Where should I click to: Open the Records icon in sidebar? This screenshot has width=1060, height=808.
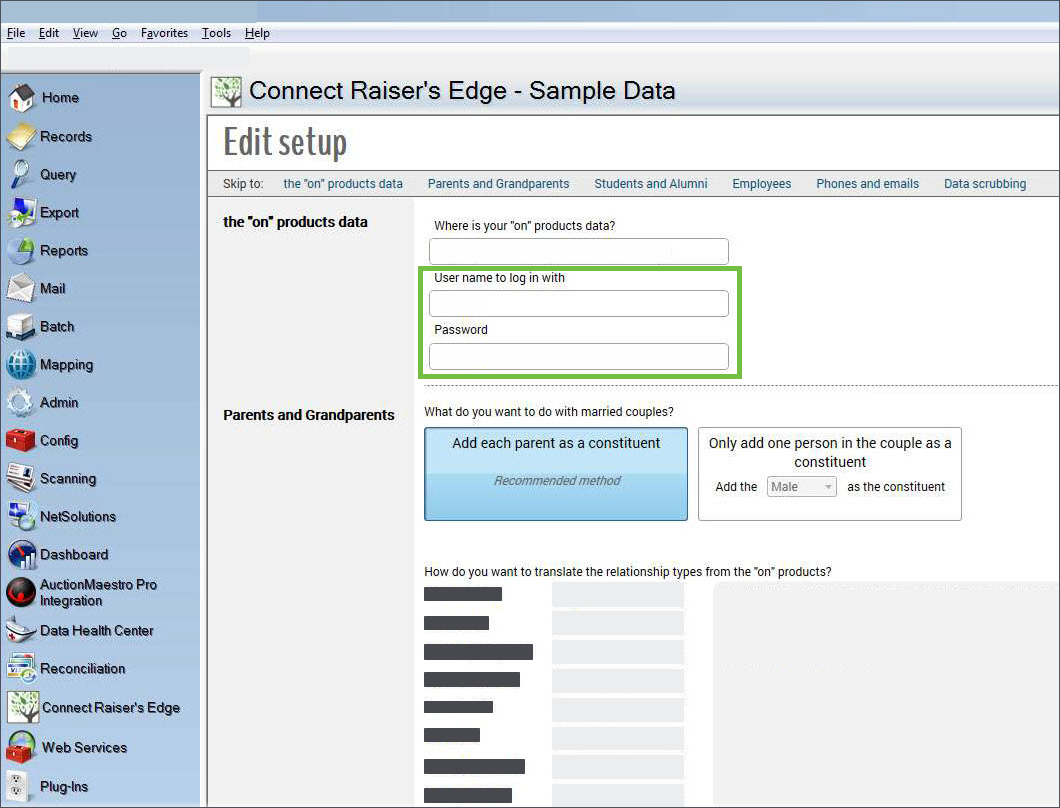pos(21,137)
